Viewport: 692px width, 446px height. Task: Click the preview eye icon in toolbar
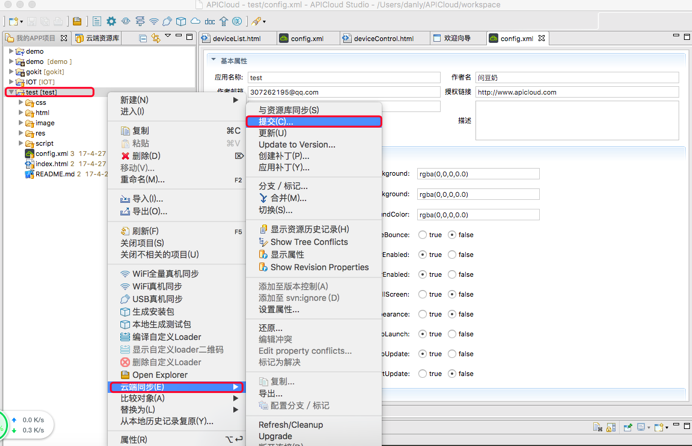tap(125, 21)
